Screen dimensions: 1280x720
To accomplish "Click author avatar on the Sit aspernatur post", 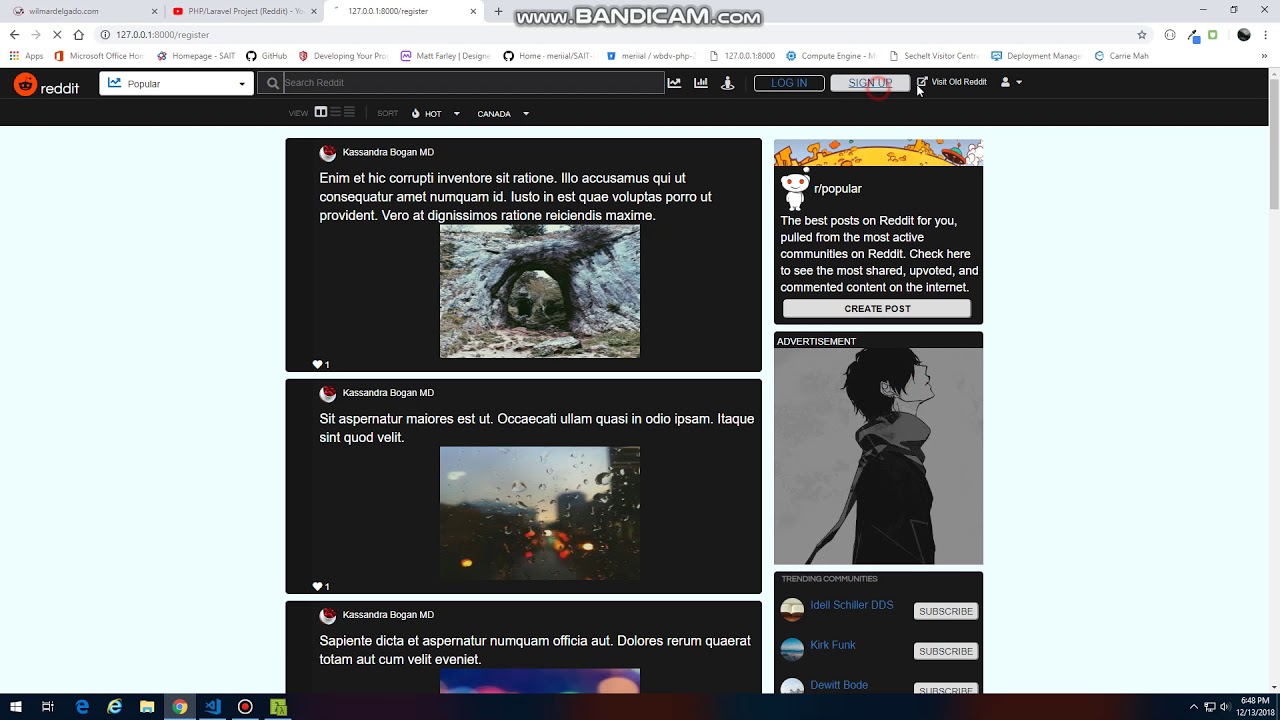I will (x=328, y=394).
